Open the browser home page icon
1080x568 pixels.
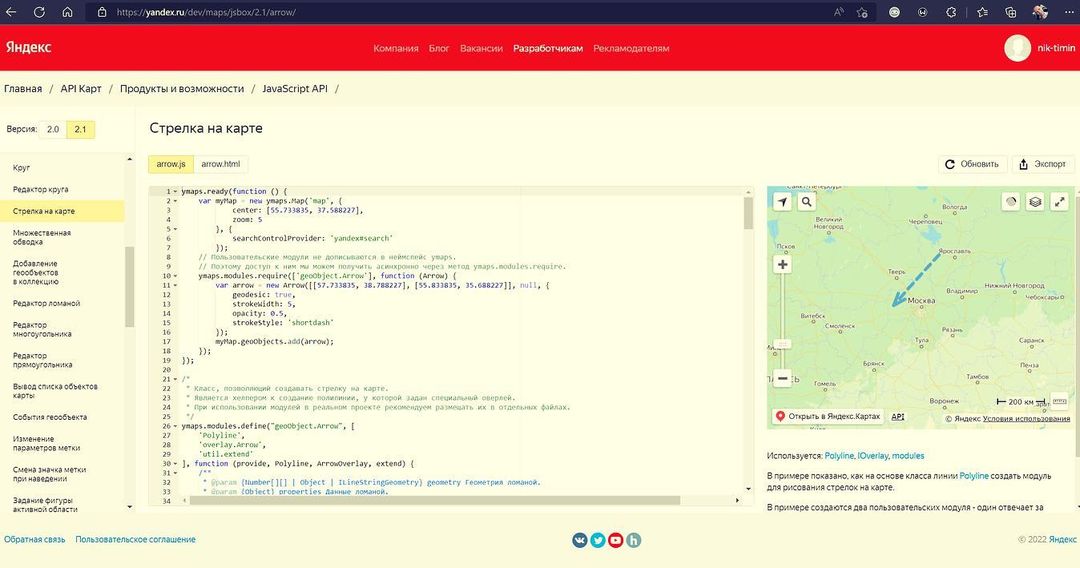[x=67, y=12]
